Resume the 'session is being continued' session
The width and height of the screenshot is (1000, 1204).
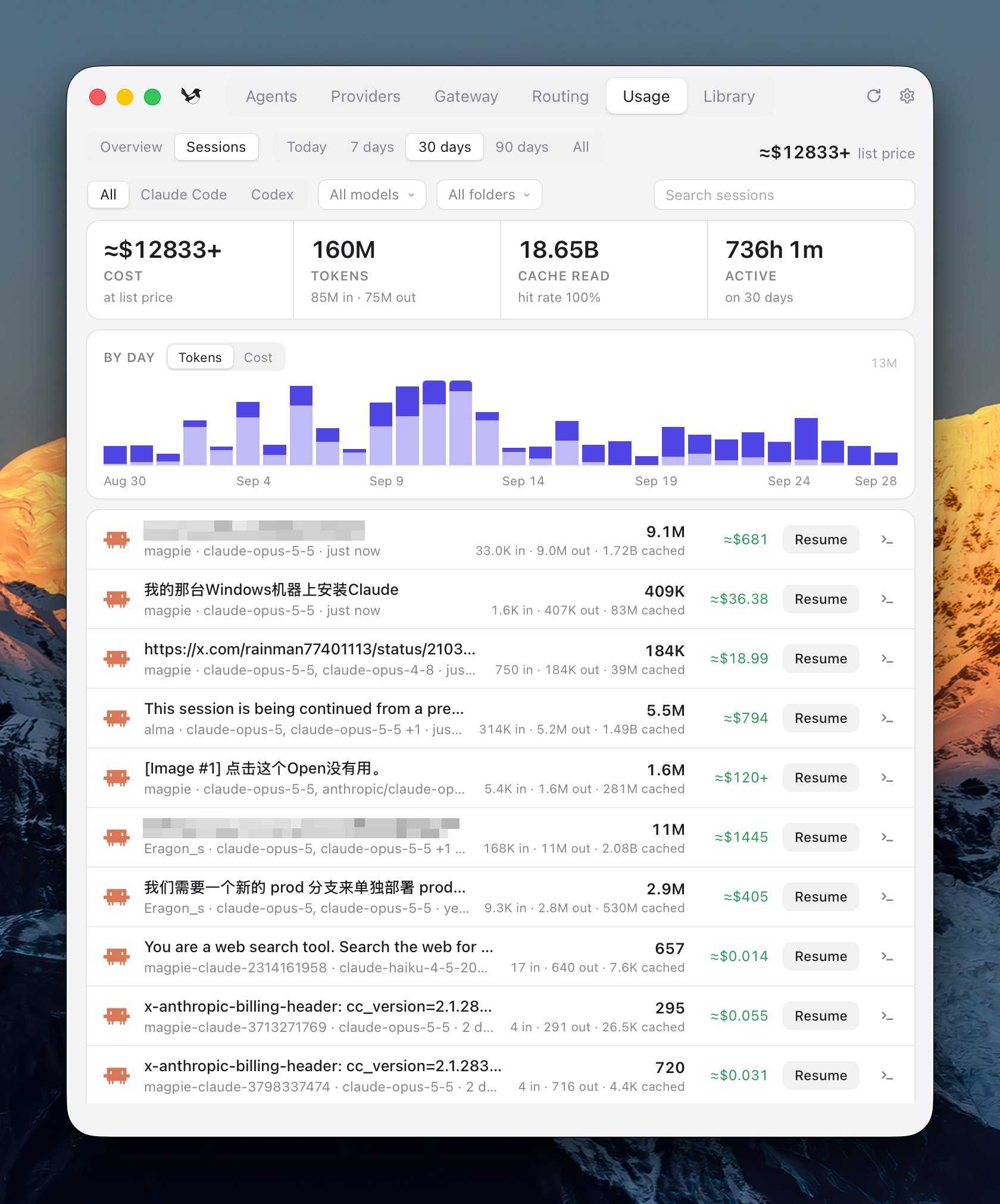click(x=821, y=718)
